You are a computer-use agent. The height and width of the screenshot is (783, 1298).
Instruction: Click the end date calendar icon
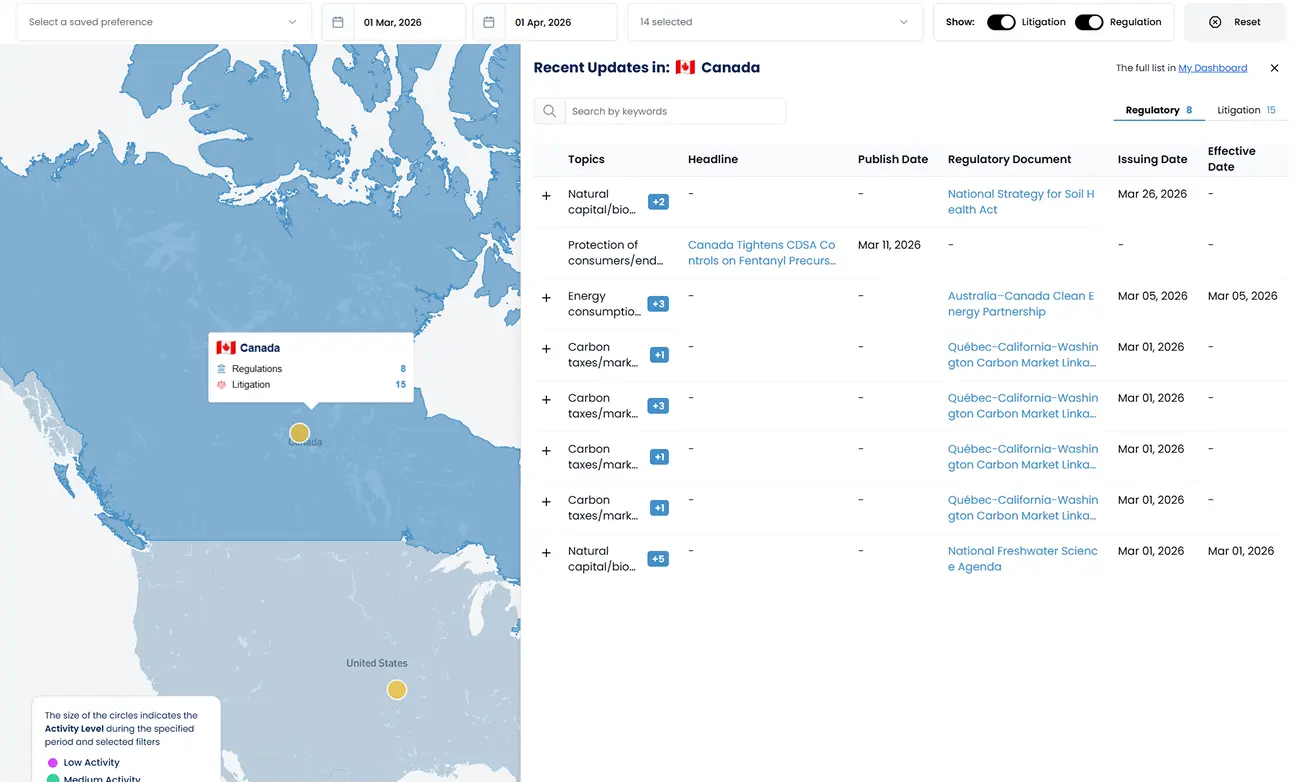pos(489,22)
